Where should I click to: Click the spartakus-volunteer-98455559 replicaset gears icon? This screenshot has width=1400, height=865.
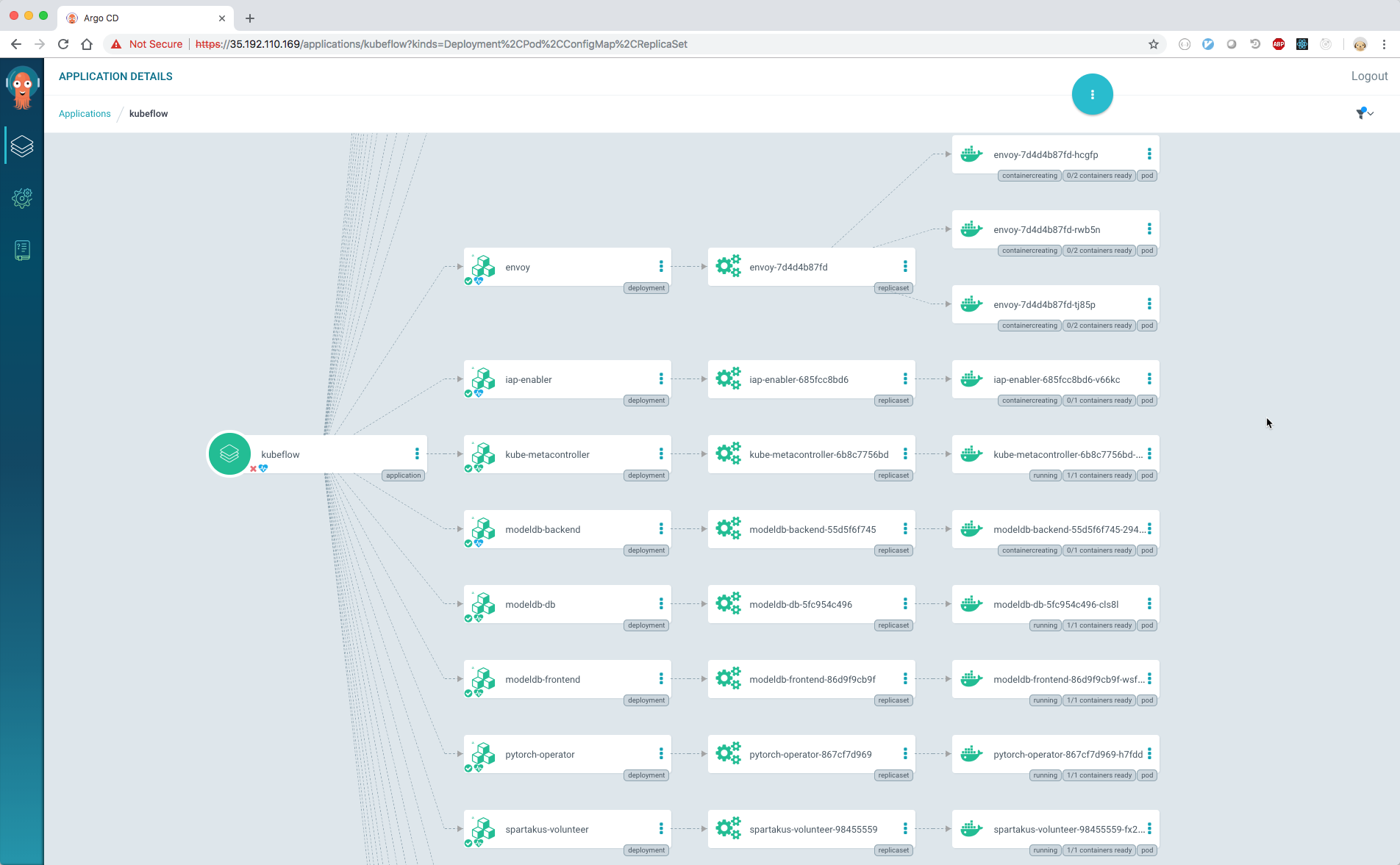(x=728, y=828)
